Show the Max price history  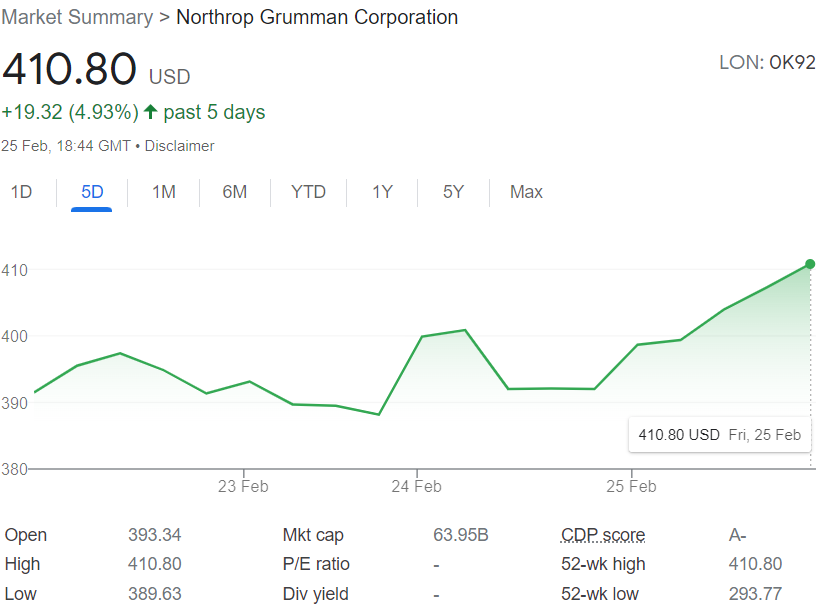pyautogui.click(x=526, y=192)
